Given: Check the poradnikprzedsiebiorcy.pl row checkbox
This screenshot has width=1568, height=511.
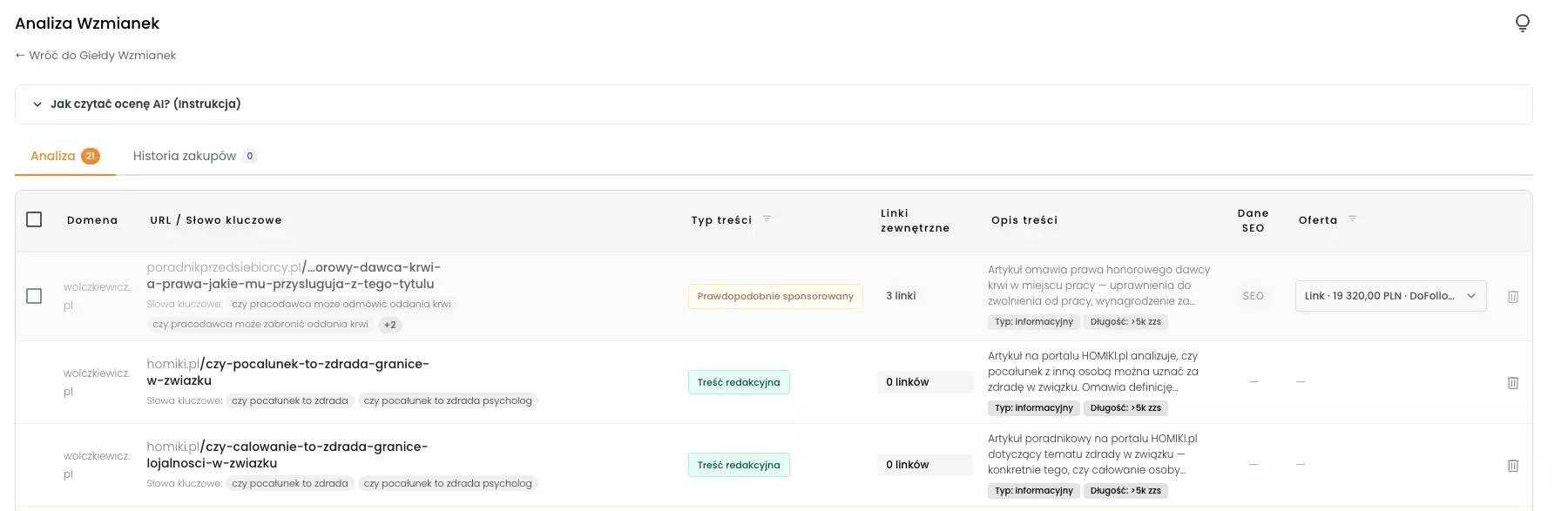Looking at the screenshot, I should point(34,296).
